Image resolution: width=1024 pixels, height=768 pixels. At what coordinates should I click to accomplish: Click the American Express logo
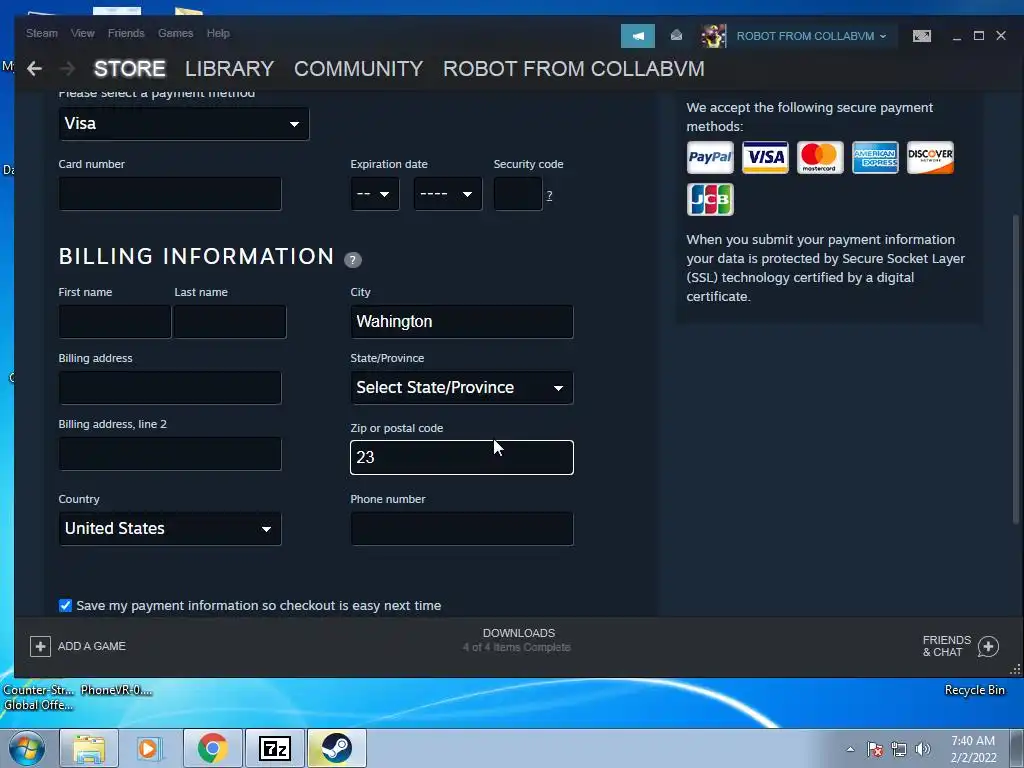click(x=875, y=157)
